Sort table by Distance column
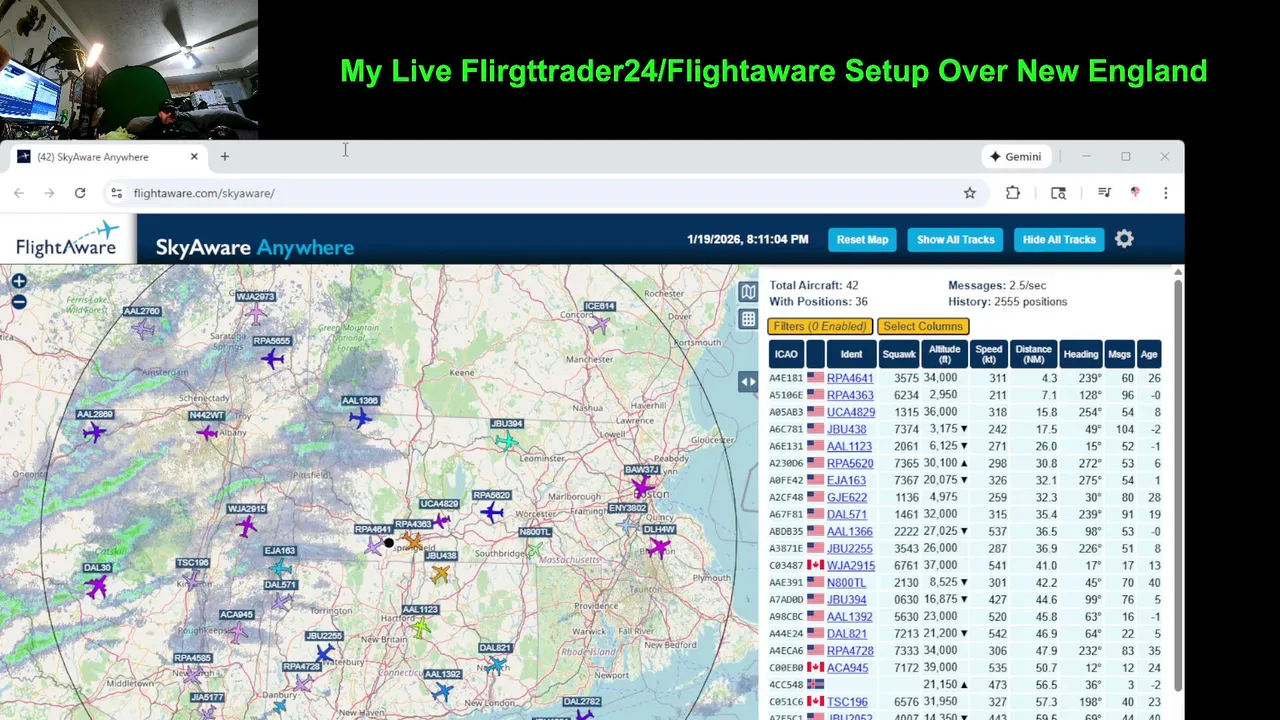 click(x=1033, y=354)
